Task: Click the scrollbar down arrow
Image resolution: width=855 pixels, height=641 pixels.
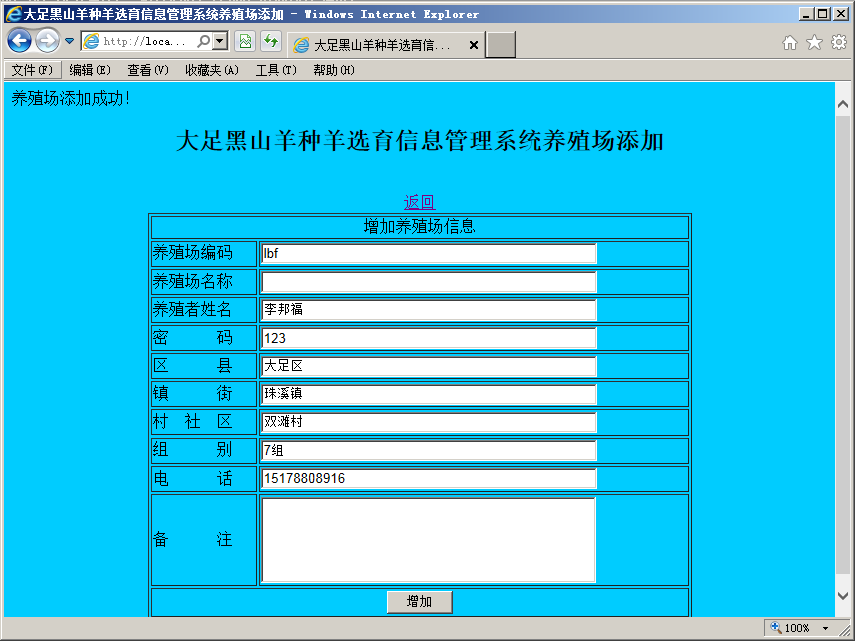Action: click(842, 595)
